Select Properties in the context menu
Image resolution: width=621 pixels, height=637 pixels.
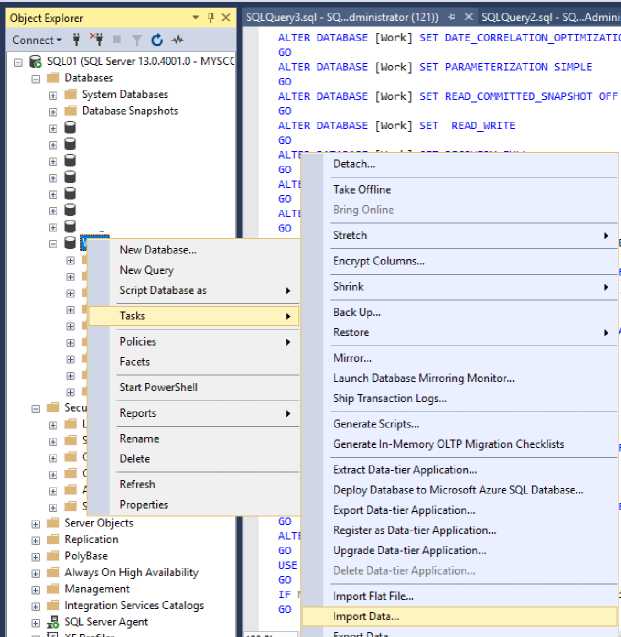click(x=194, y=505)
